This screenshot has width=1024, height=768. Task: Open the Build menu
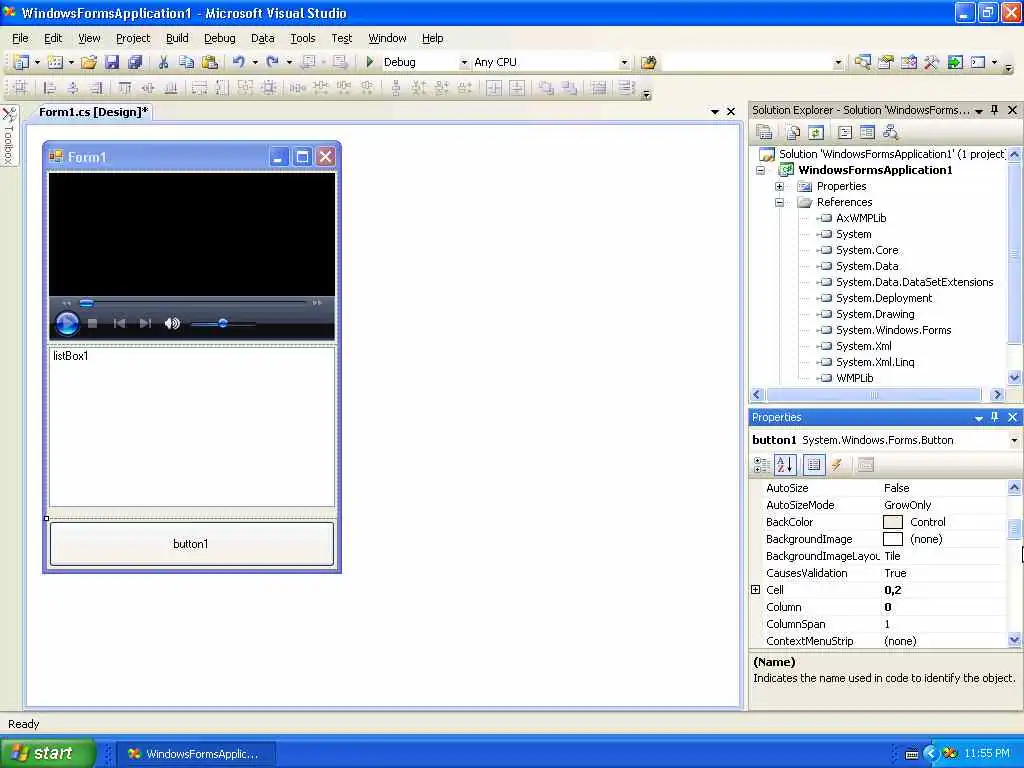click(177, 38)
